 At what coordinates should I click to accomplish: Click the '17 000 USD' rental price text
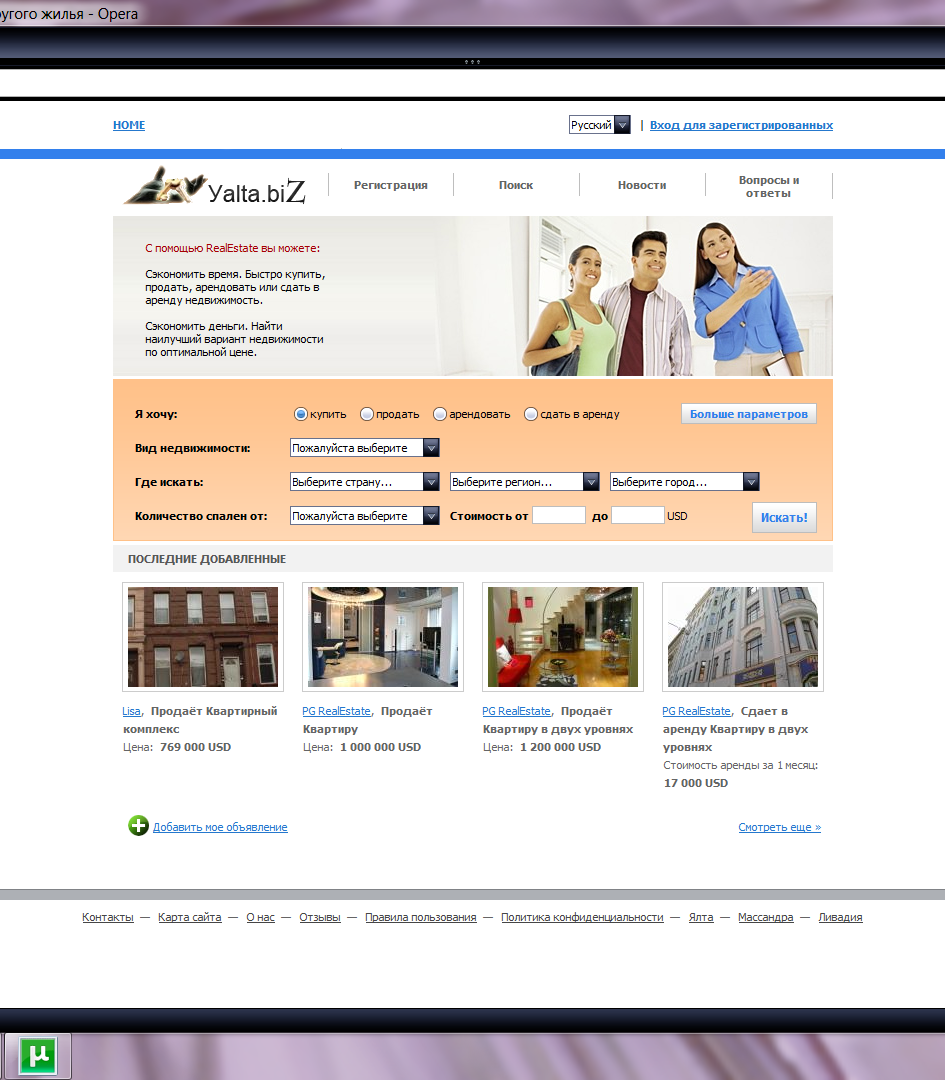tap(696, 782)
